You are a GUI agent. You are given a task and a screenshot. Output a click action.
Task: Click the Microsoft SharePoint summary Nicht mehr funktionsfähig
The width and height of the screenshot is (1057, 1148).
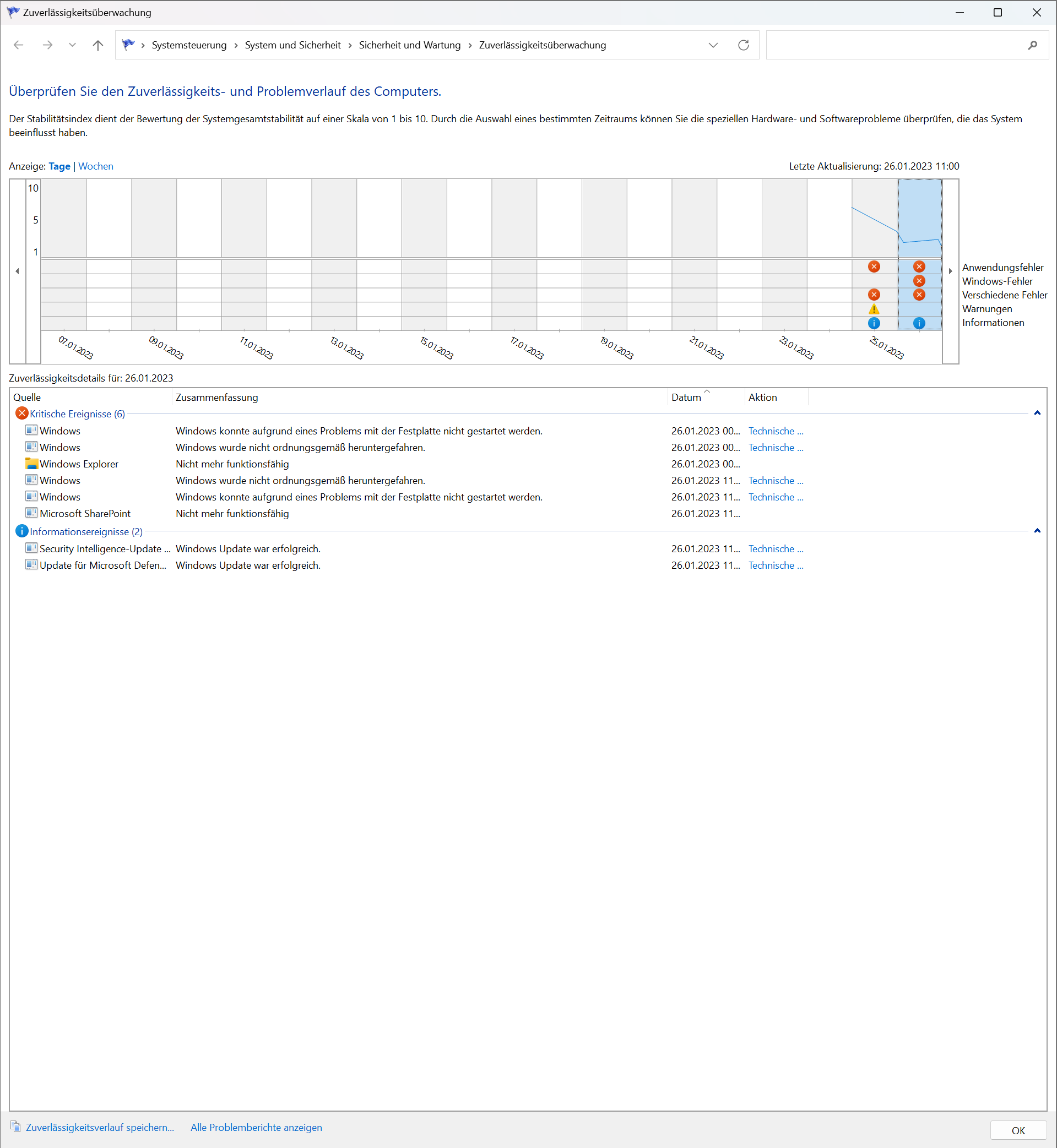click(232, 514)
